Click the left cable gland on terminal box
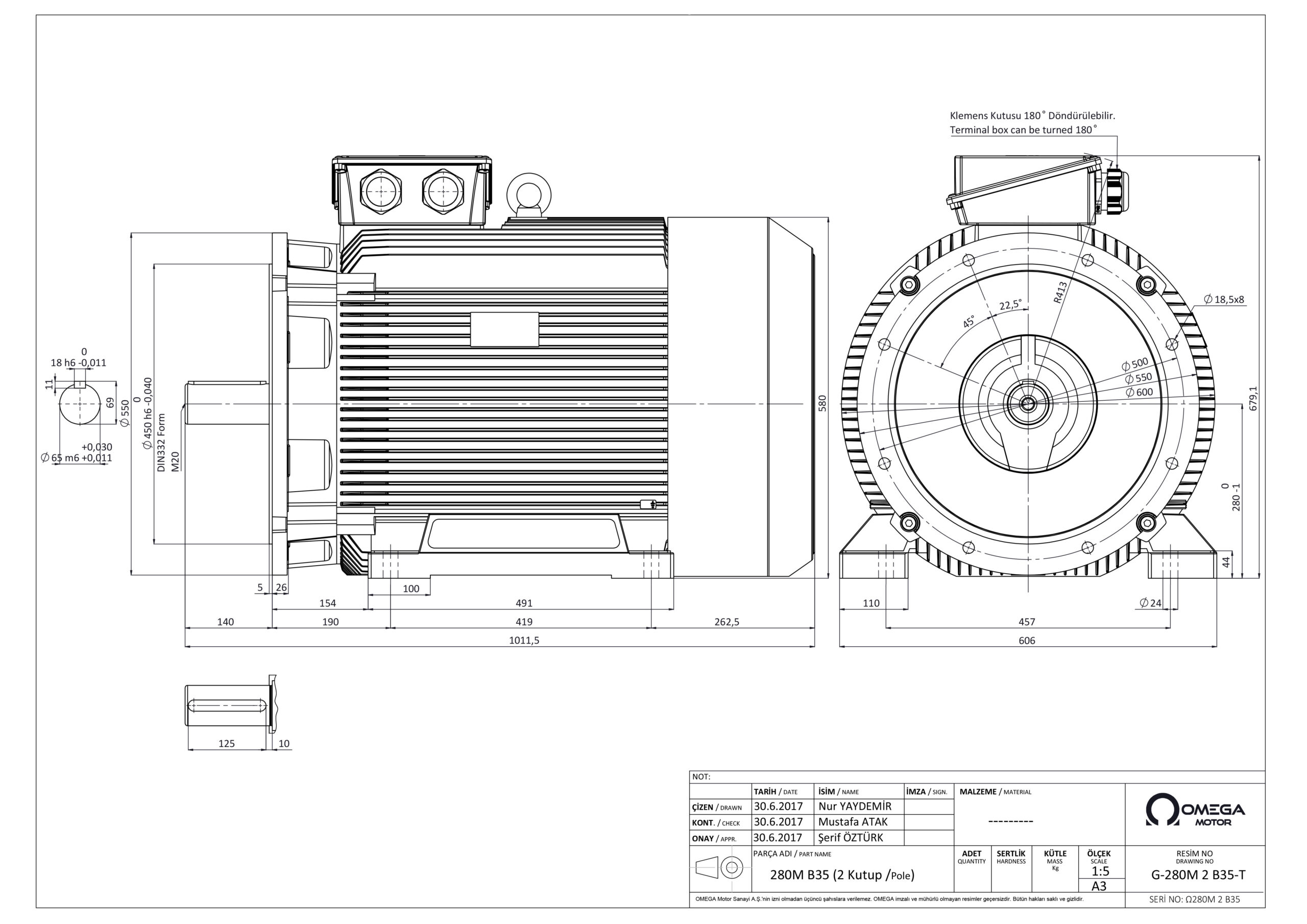The width and height of the screenshot is (1307, 924). pos(380,192)
